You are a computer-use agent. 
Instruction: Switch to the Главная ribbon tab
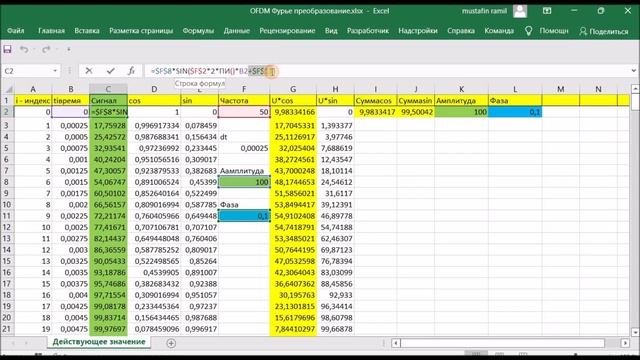[51, 31]
